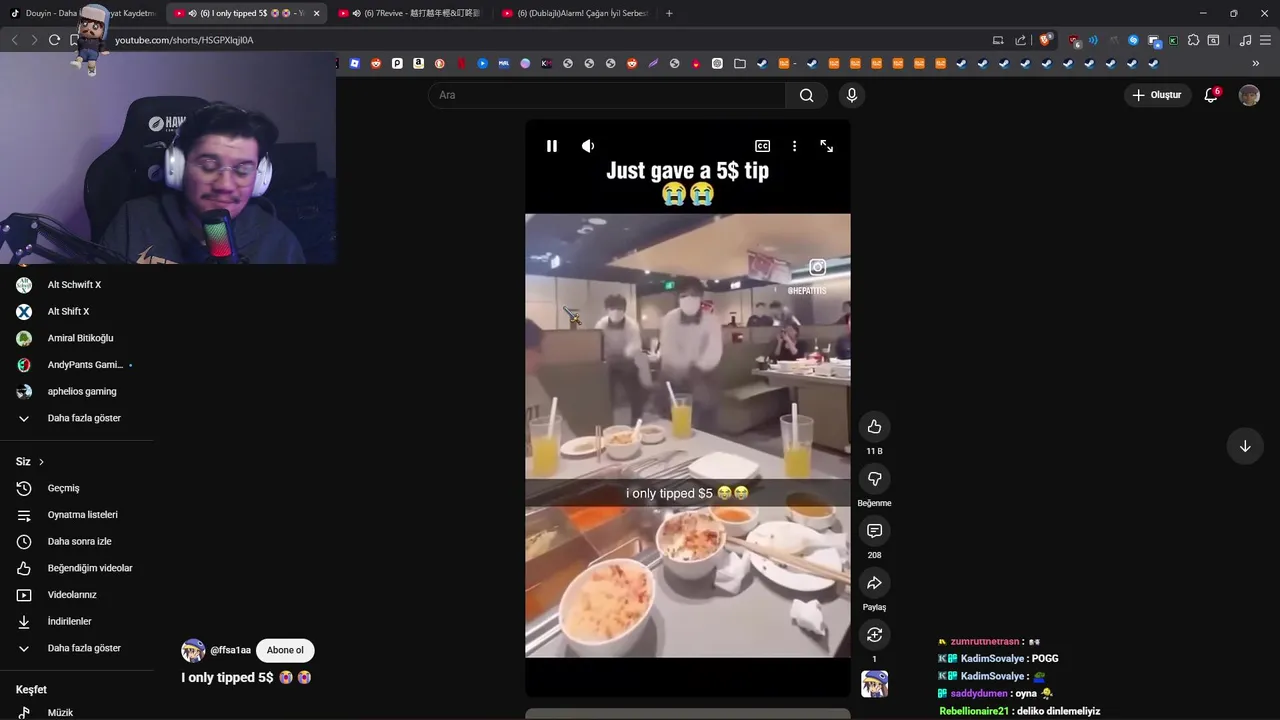Dislike the Short with thumbs-down icon
This screenshot has height=720, width=1280.
tap(874, 479)
